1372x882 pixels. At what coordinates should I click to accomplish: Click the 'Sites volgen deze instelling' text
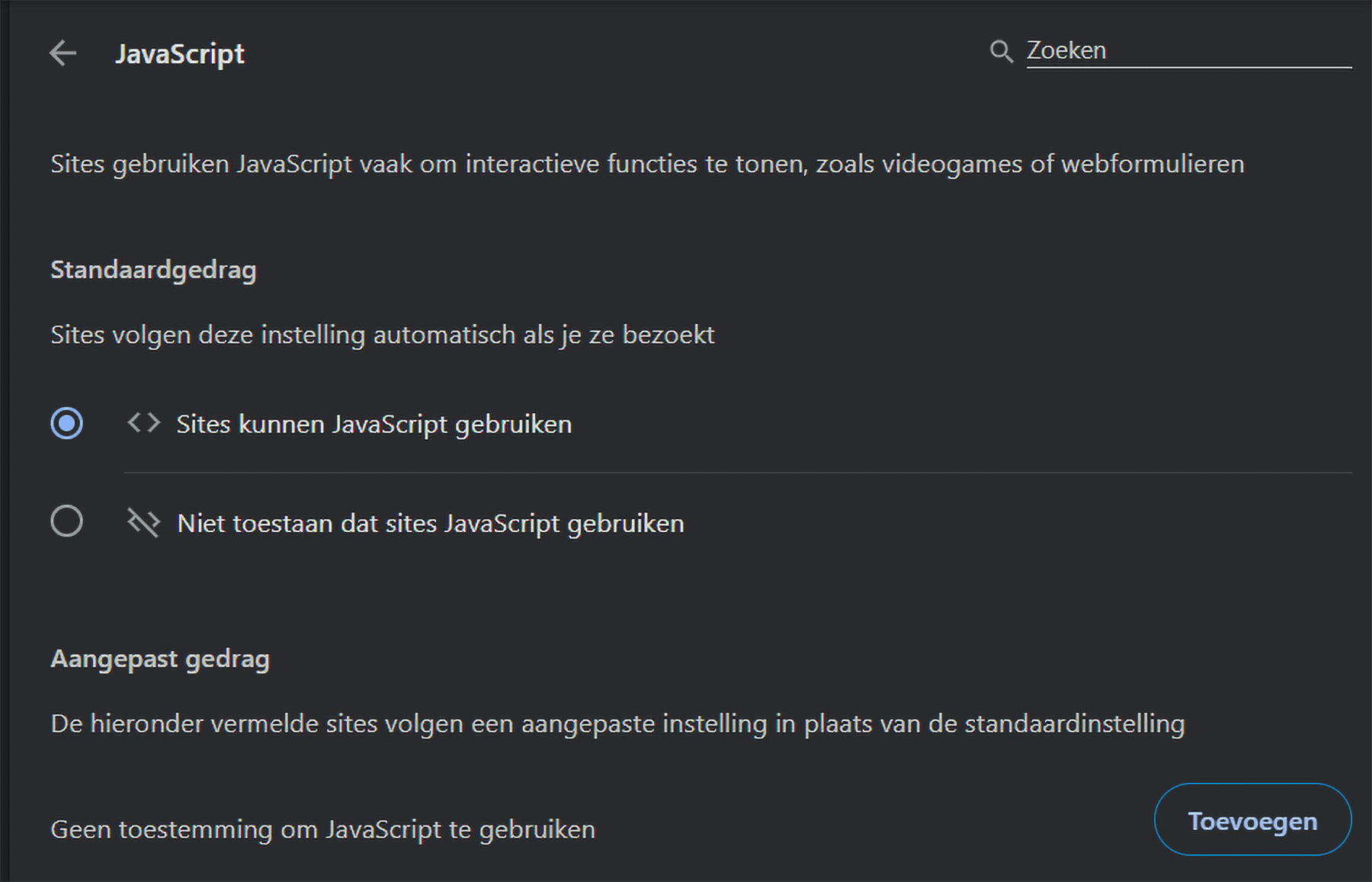pyautogui.click(x=383, y=335)
